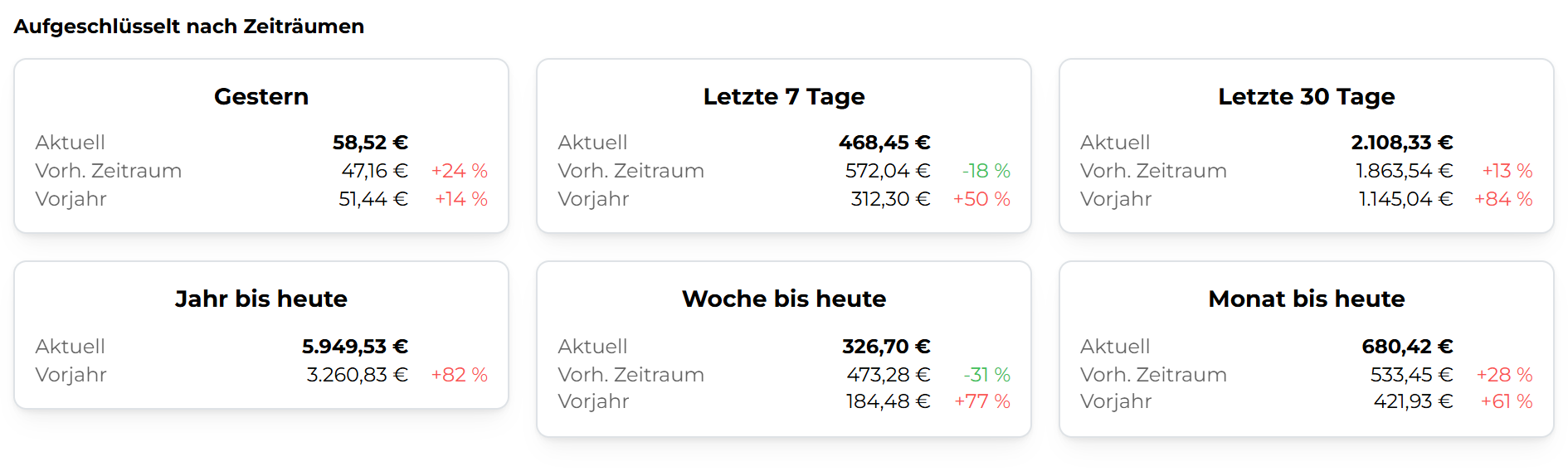Click the Monat bis heute heading
This screenshot has width=1568, height=476.
click(1306, 299)
